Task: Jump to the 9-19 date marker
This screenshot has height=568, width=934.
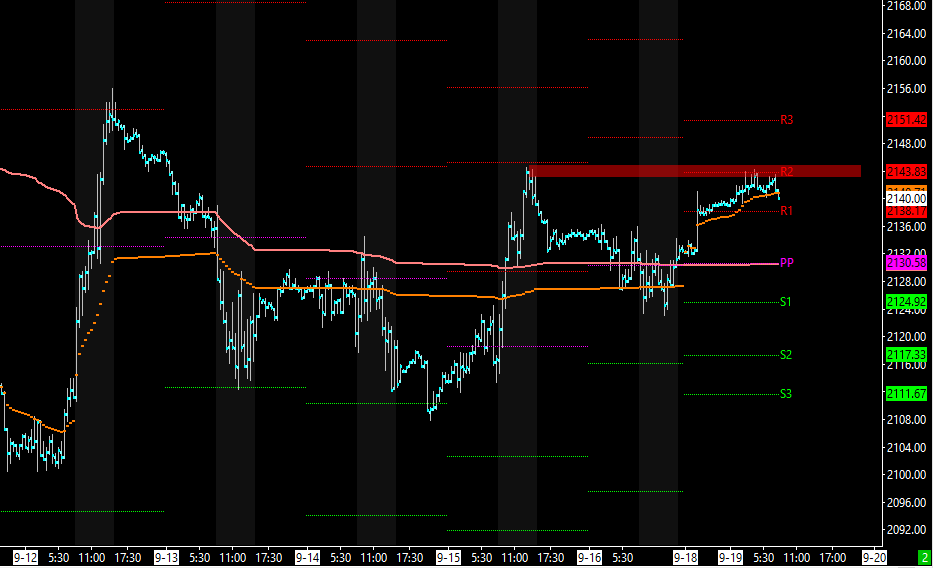Action: click(x=730, y=558)
